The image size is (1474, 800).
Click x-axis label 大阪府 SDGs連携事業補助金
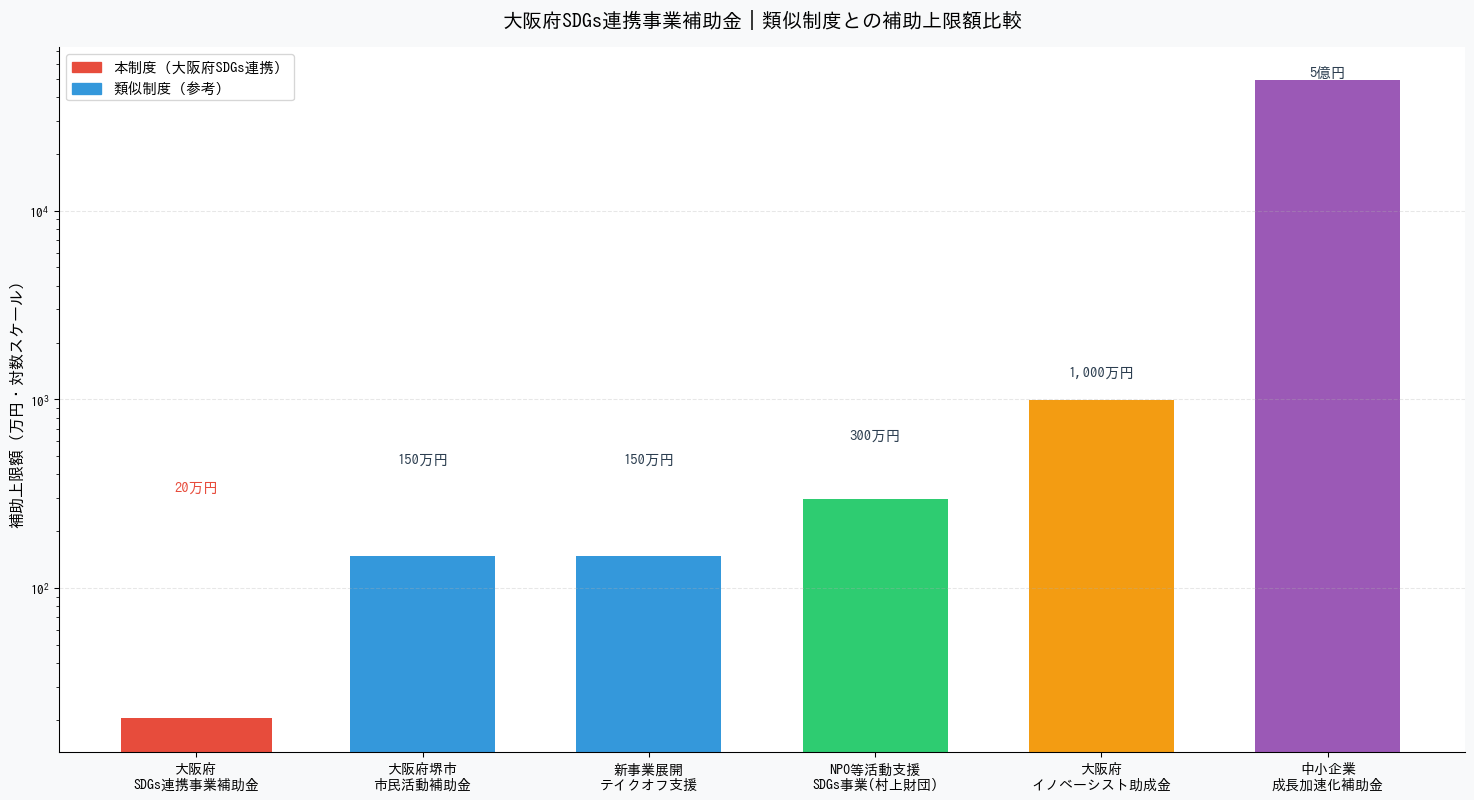click(196, 777)
